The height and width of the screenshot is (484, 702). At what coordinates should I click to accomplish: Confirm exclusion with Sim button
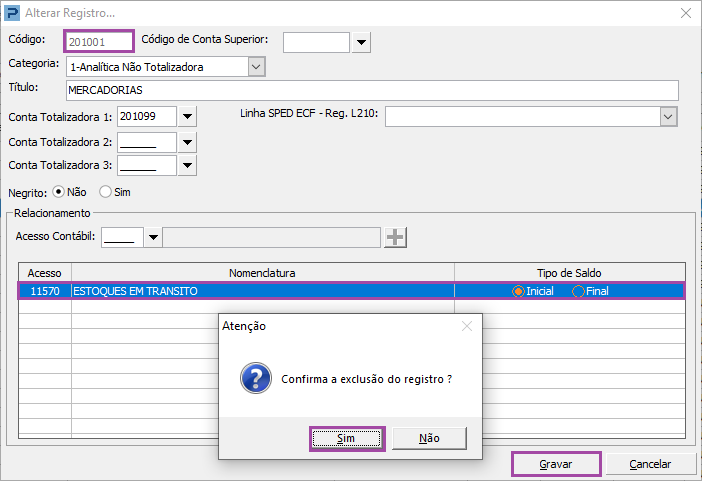coord(347,438)
